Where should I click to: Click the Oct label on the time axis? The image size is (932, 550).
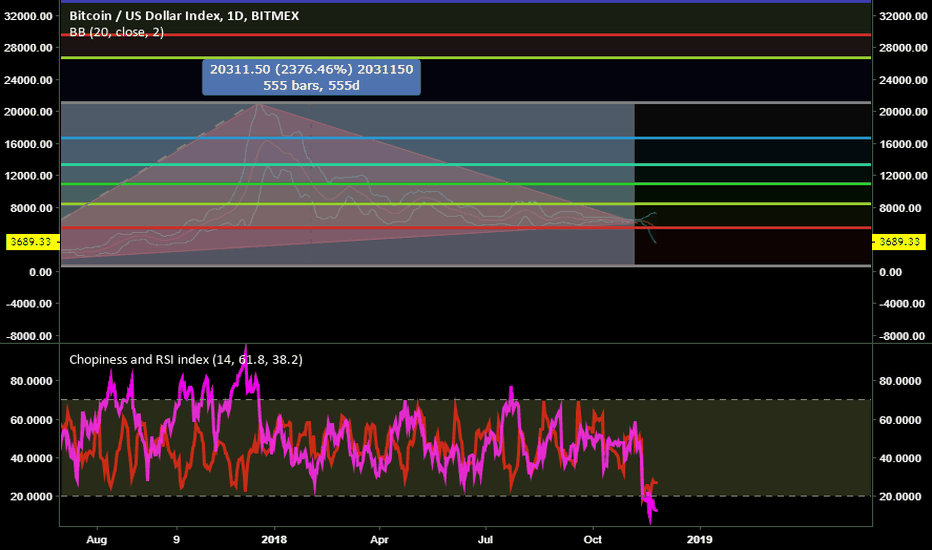(593, 540)
